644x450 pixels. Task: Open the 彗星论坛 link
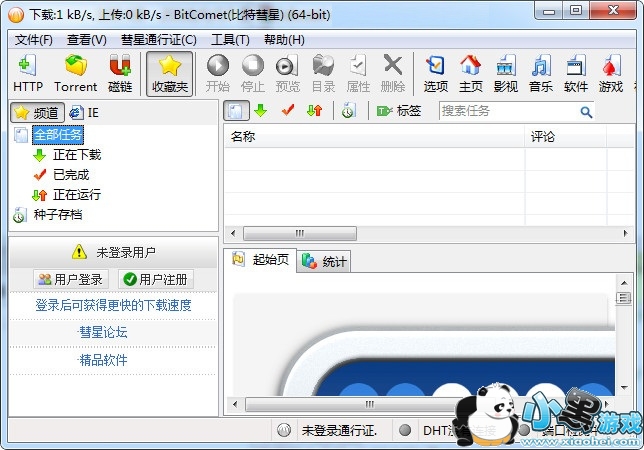click(103, 332)
